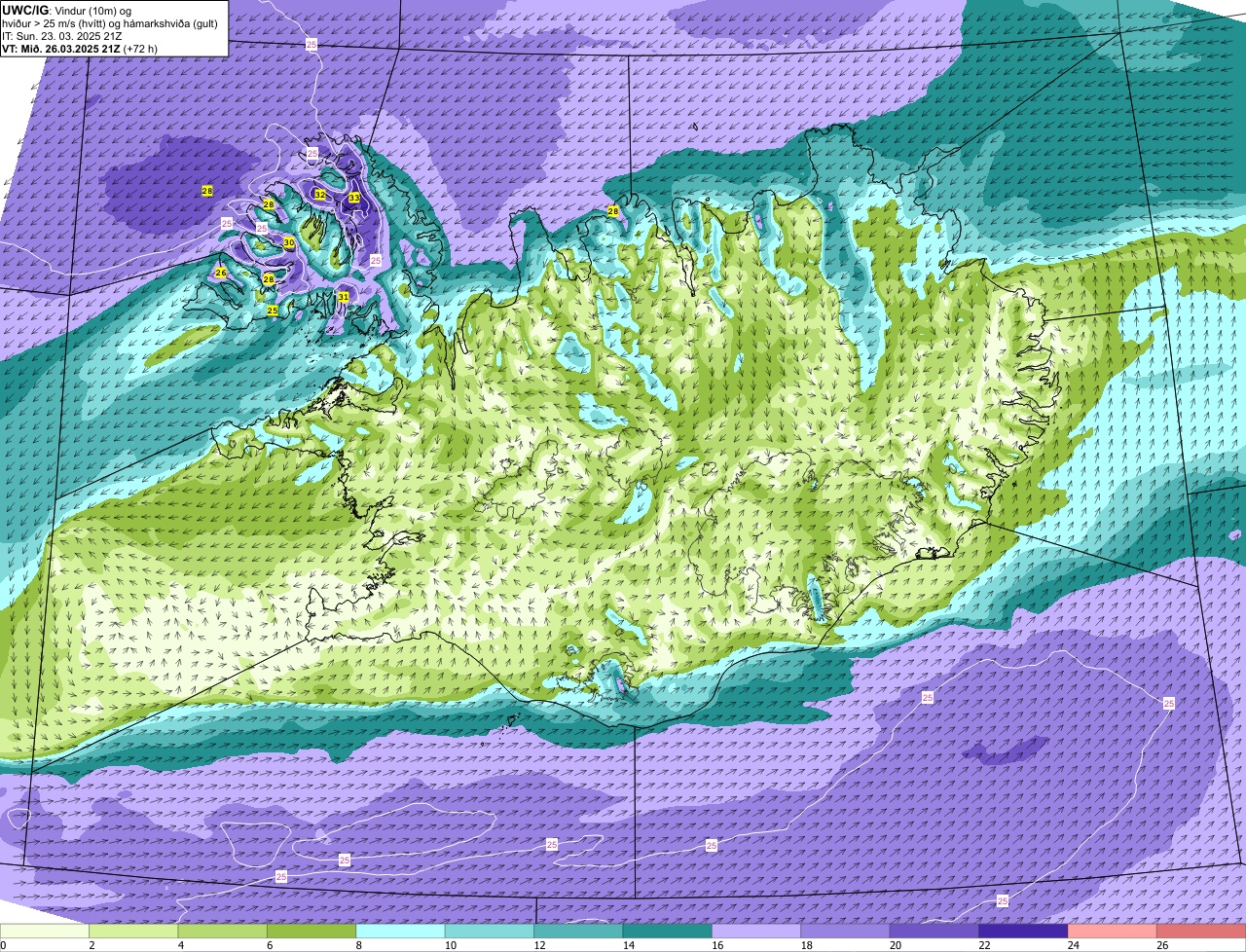Click the 0–2 m/s pale cream legend swatch

coord(45,932)
